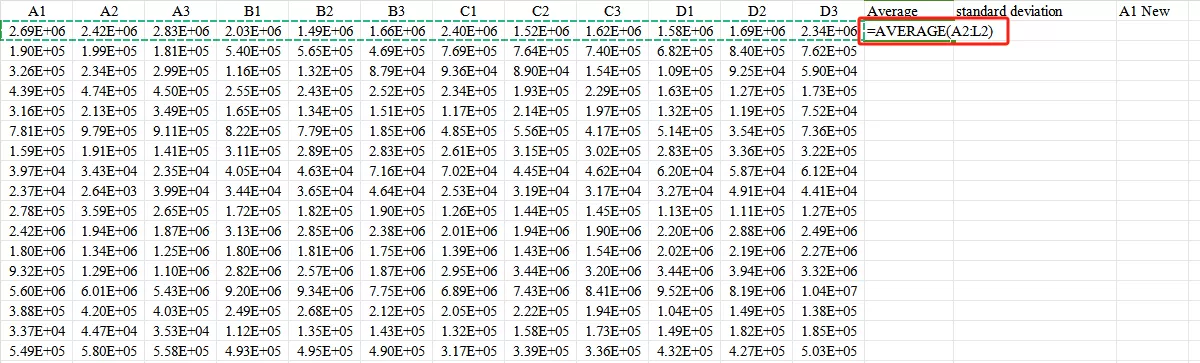This screenshot has width=1200, height=363.
Task: Click the D3 header cell
Action: [x=829, y=11]
